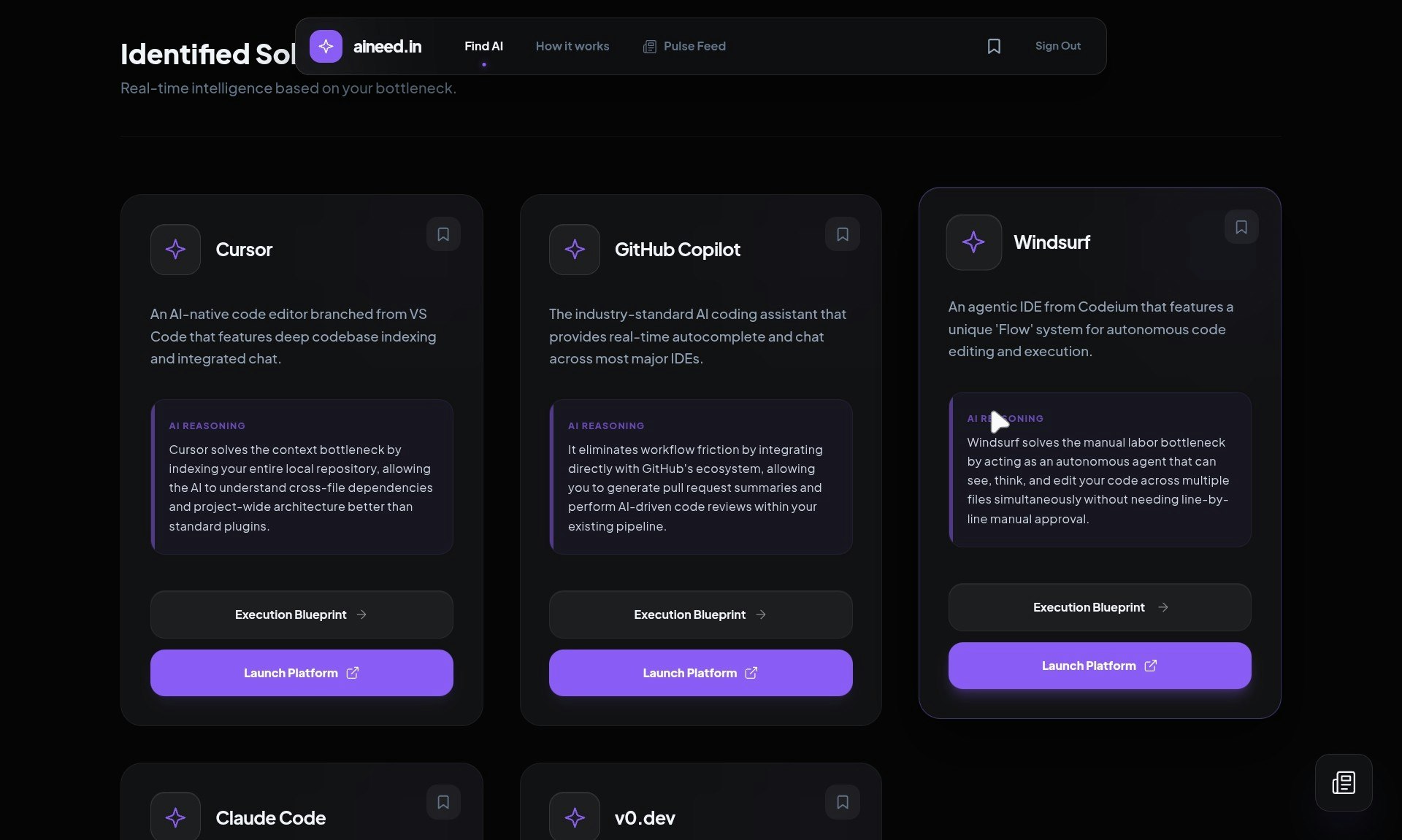
Task: Click the Windsurf sparkle icon
Action: point(973,242)
